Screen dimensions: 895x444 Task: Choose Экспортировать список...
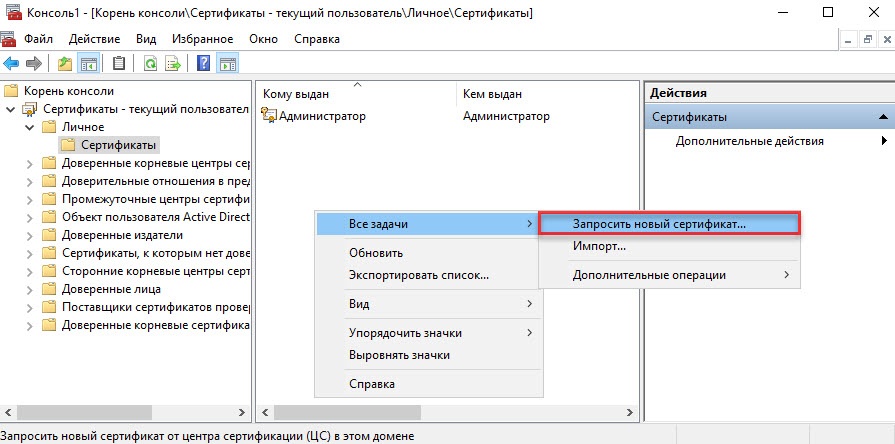tap(428, 275)
